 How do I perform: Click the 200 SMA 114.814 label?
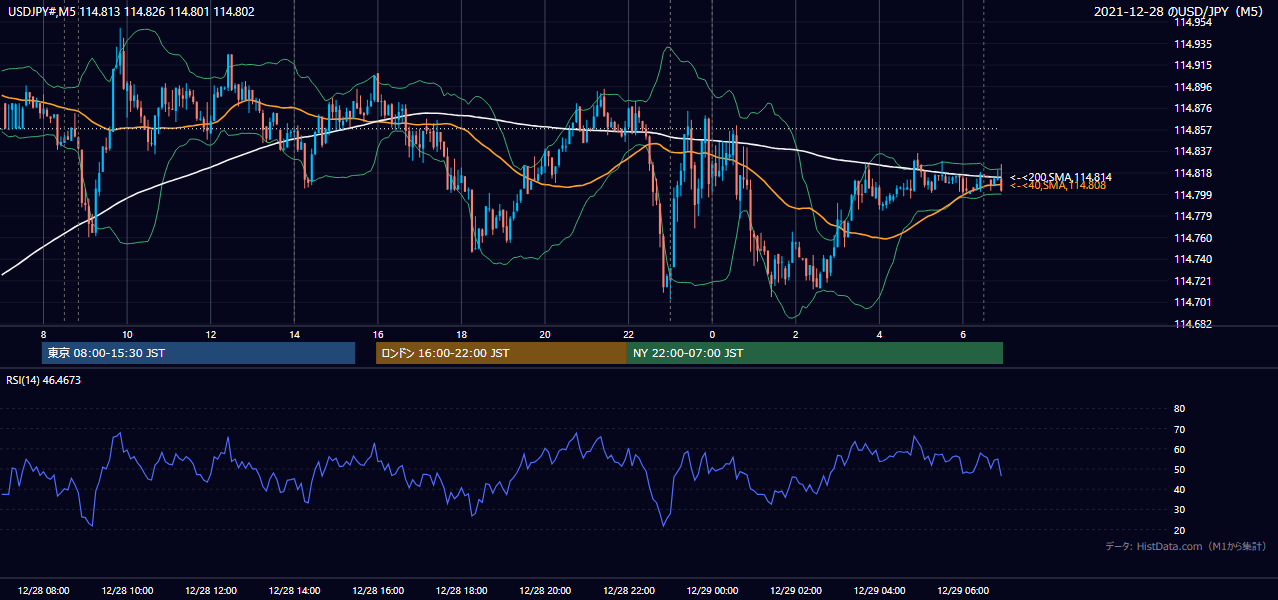(x=1061, y=177)
